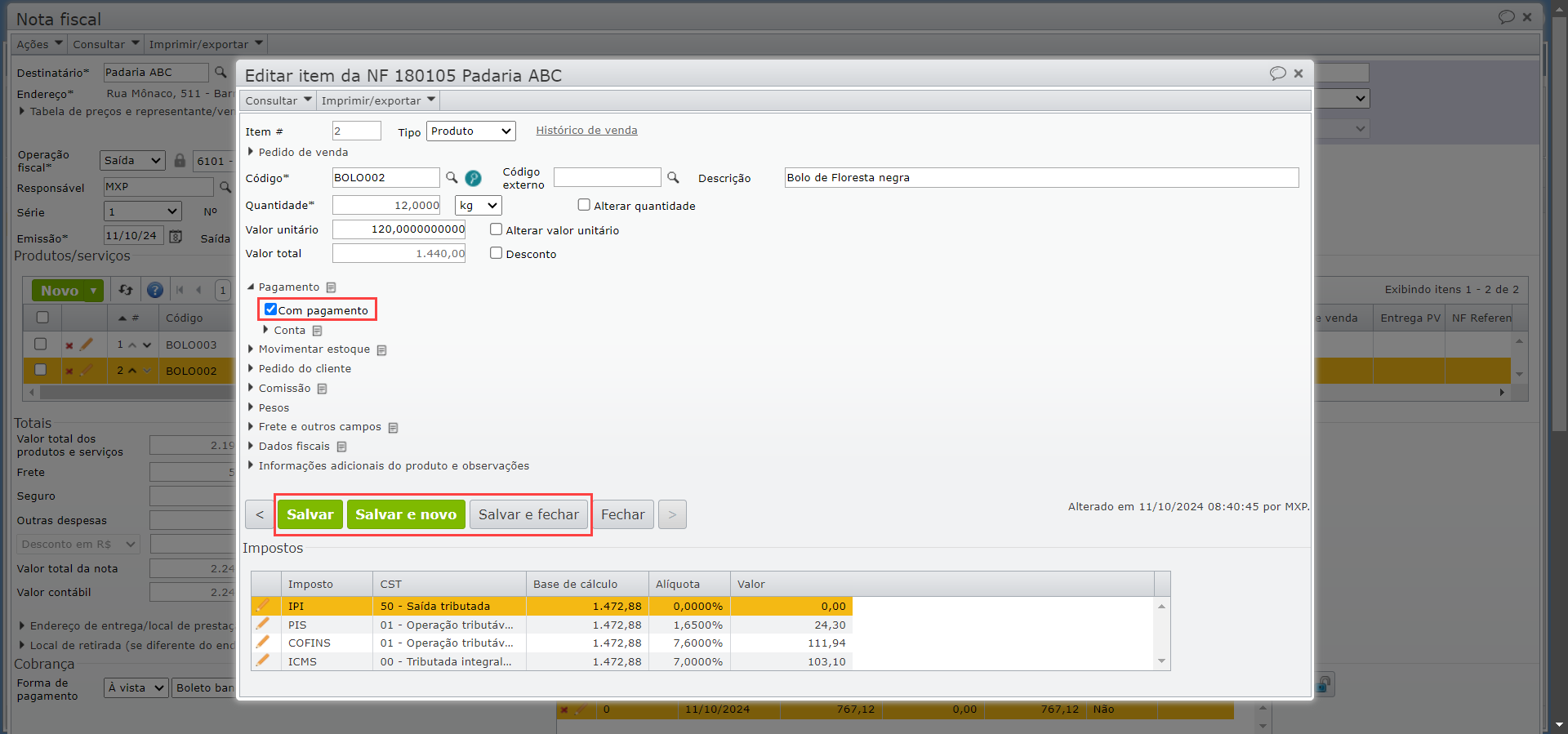
Task: Enable Alterar quantidade
Action: pos(584,205)
